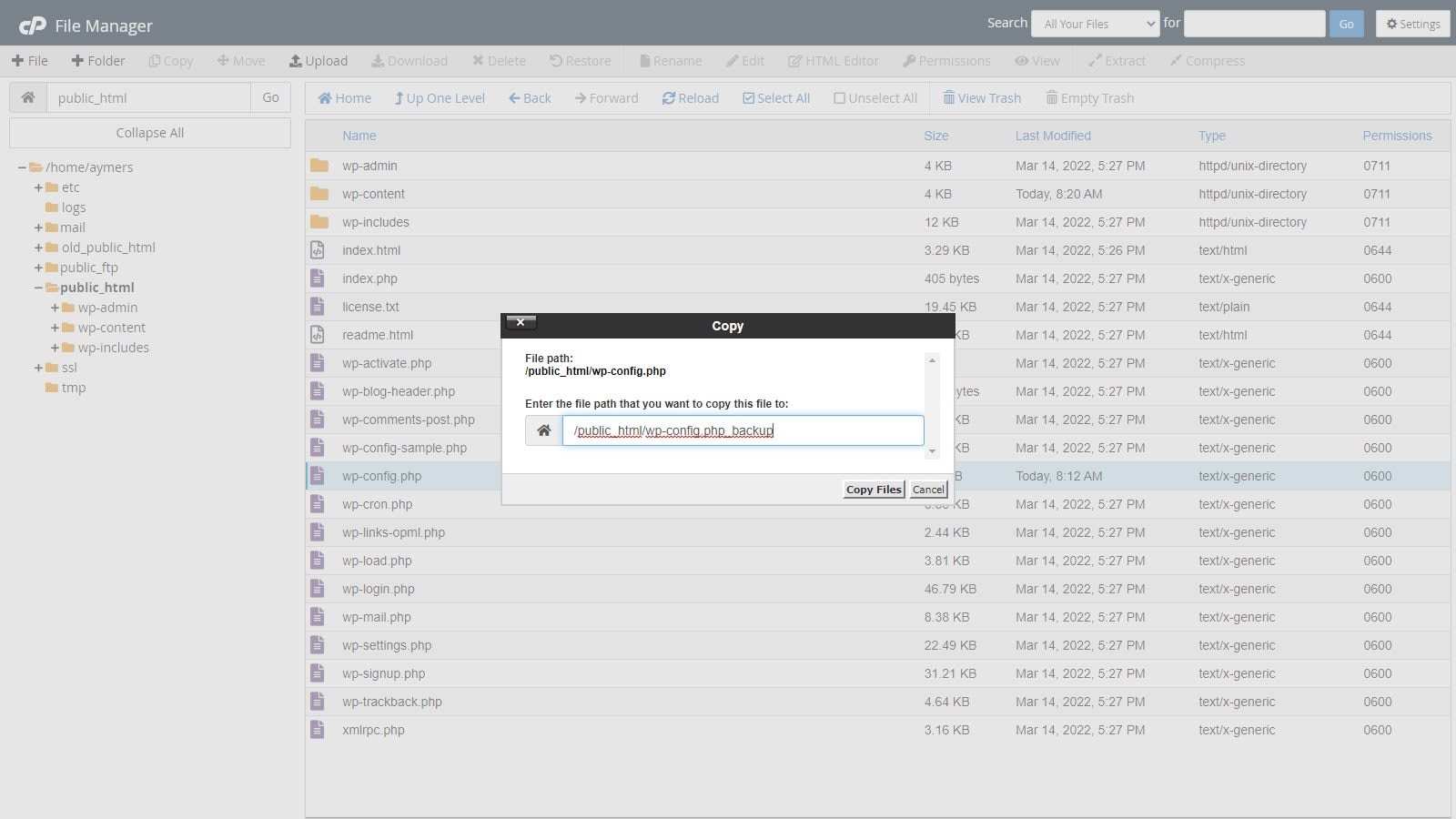The height and width of the screenshot is (819, 1456).
Task: Collapse the public_html tree folder
Action: tap(38, 288)
